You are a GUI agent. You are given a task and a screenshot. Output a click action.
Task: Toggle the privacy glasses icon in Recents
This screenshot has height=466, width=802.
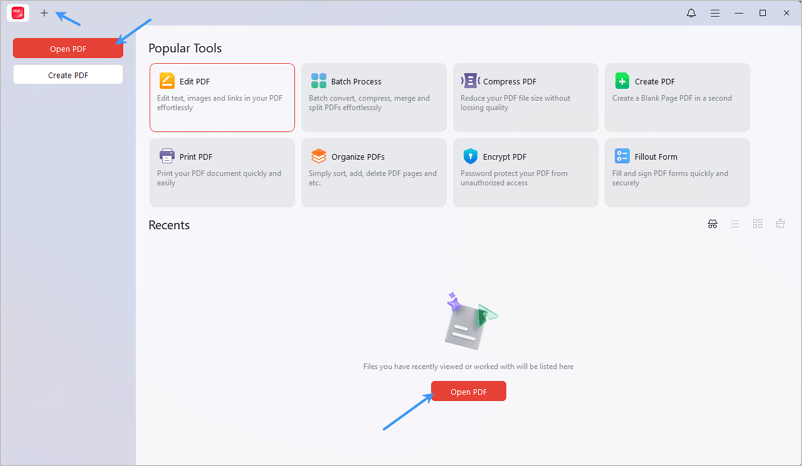tap(712, 224)
